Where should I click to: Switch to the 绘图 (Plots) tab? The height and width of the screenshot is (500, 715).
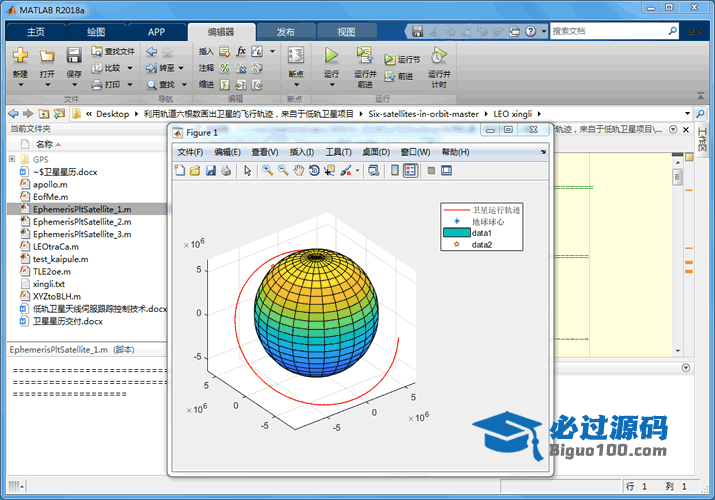tap(96, 32)
